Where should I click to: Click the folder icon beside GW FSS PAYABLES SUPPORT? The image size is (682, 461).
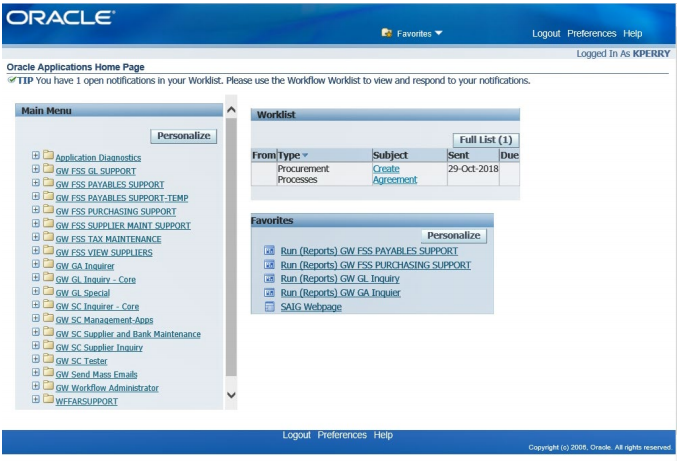(x=48, y=182)
